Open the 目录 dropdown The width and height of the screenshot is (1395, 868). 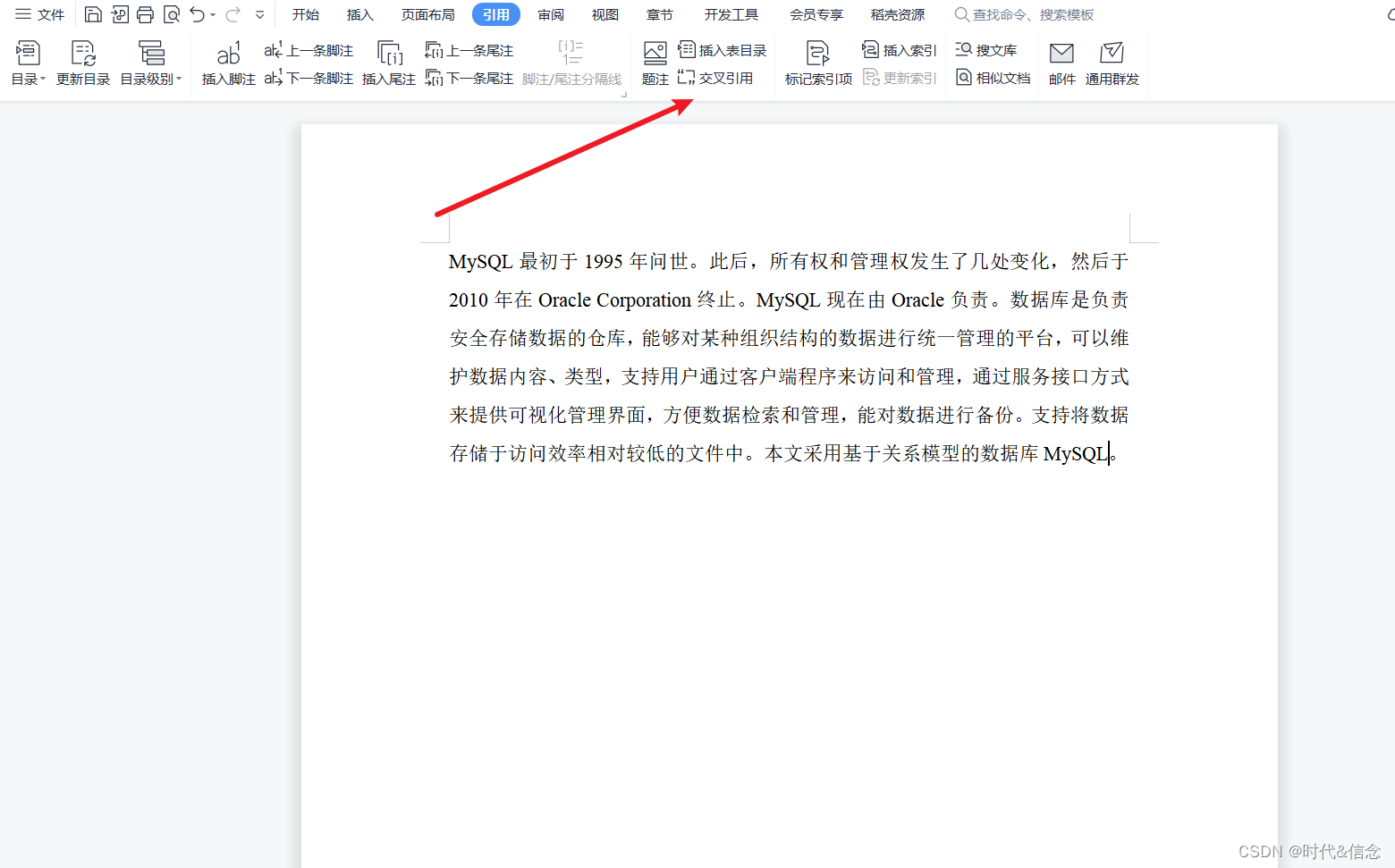[28, 63]
